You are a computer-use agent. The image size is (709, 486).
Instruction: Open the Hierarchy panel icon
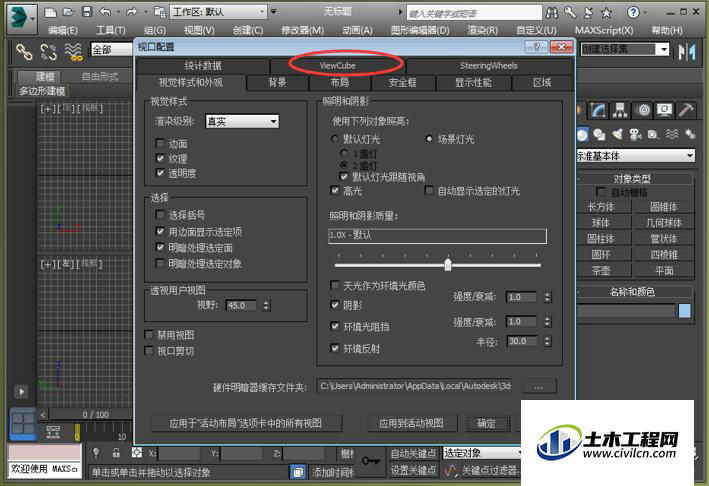620,110
